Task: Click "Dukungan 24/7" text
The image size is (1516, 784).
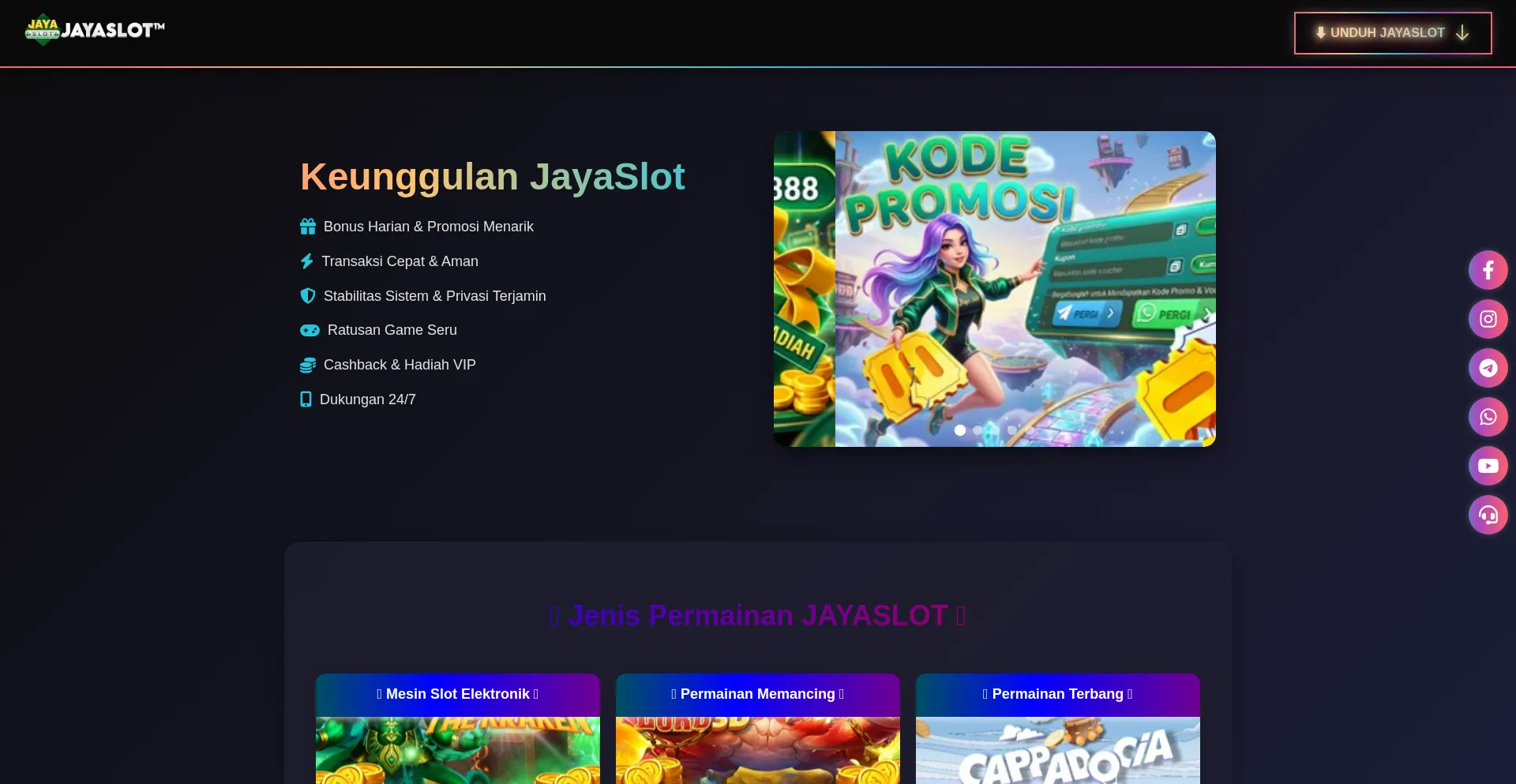Action: click(368, 400)
